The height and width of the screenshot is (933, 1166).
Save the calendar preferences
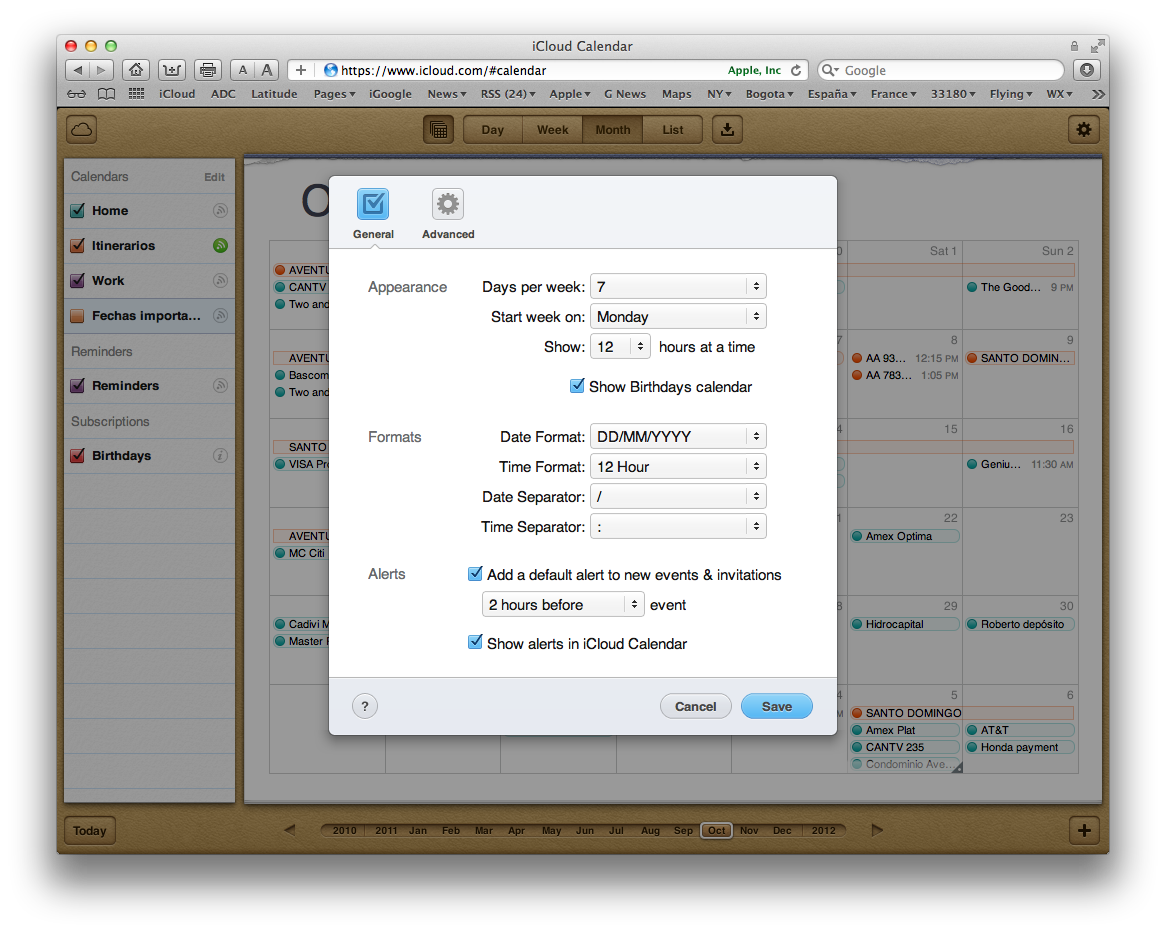[776, 706]
